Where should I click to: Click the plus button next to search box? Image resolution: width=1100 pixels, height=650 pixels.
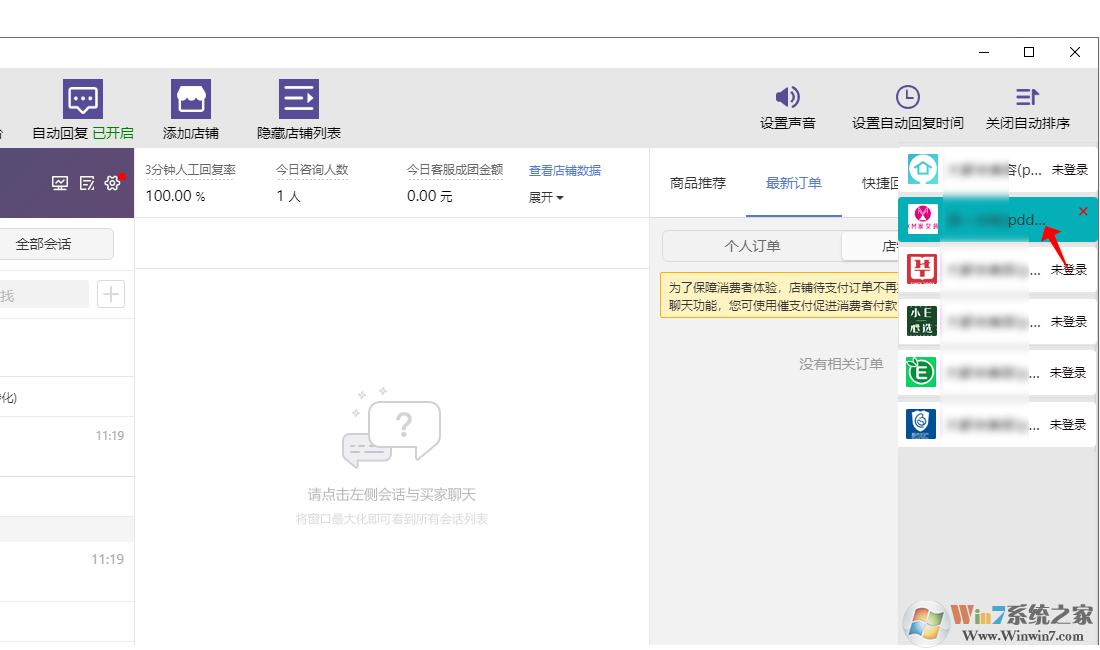[x=110, y=293]
